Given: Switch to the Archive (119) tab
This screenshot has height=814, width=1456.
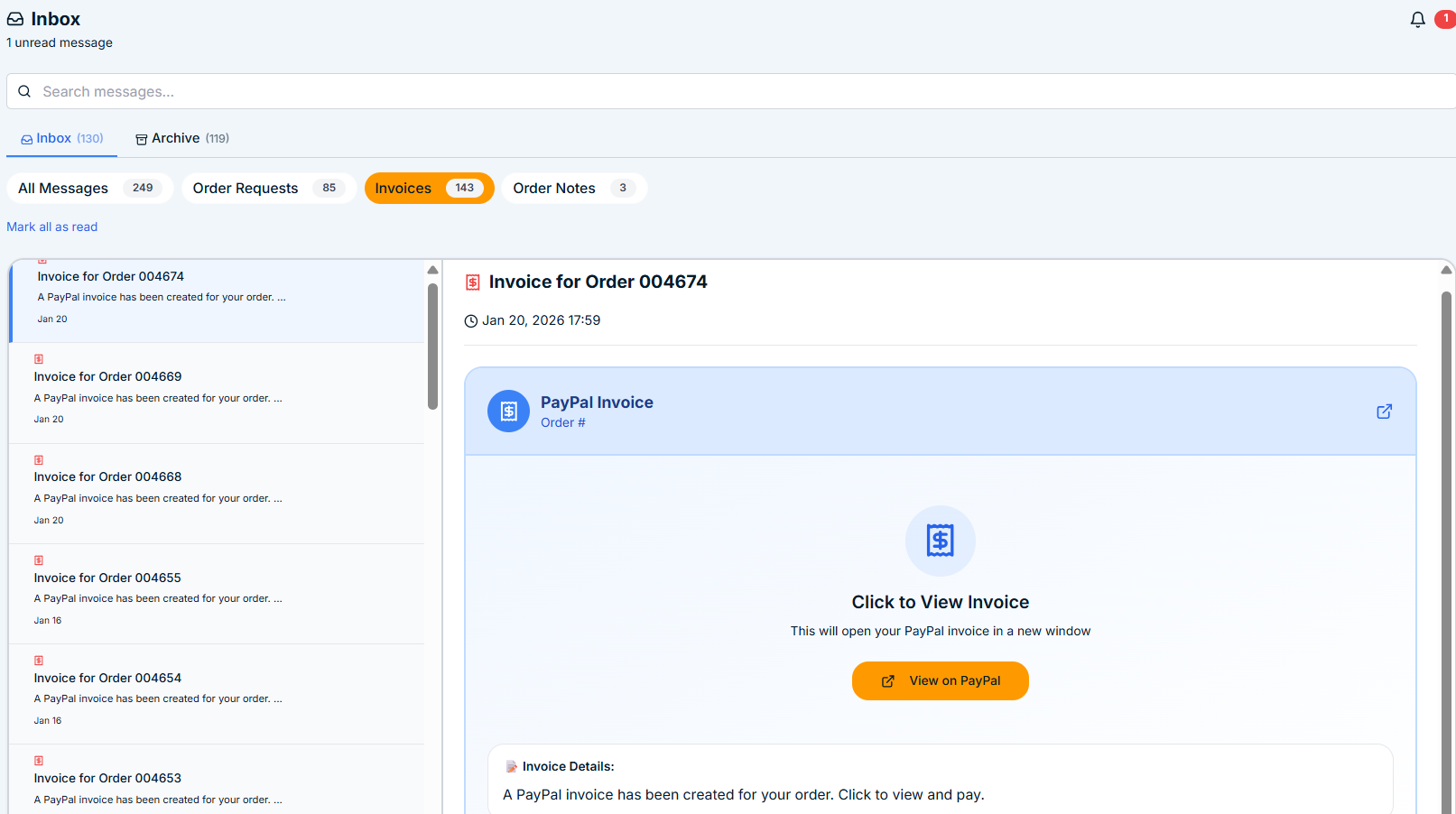Looking at the screenshot, I should [x=182, y=138].
